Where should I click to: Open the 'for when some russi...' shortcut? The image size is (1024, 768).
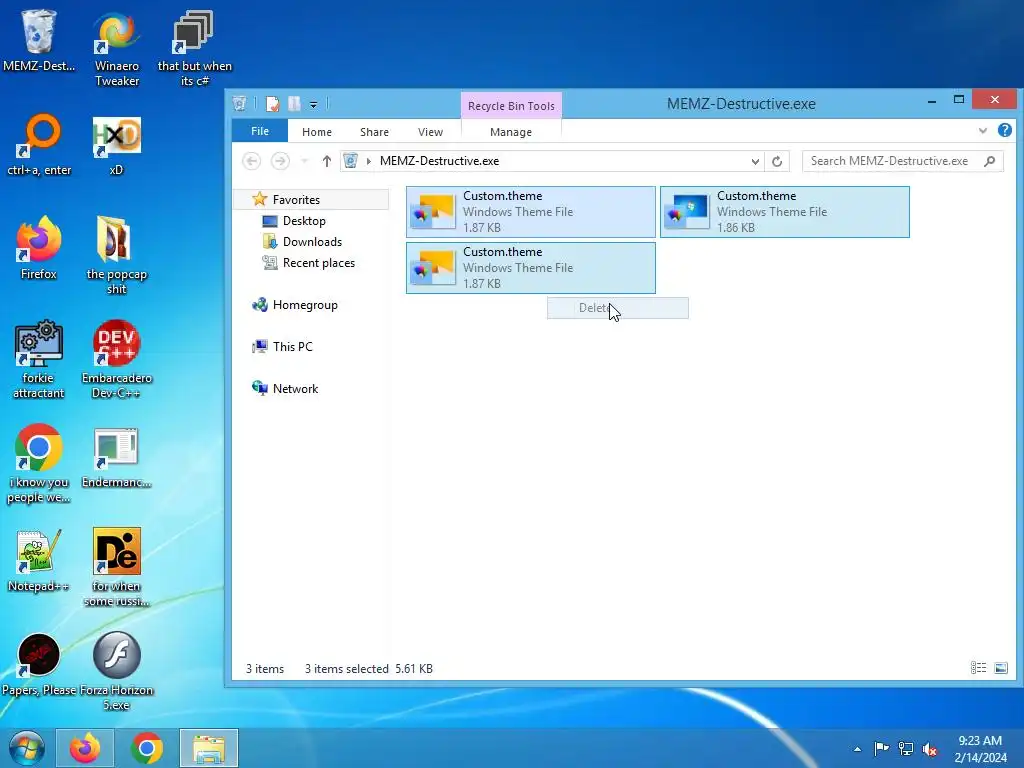coord(117,568)
